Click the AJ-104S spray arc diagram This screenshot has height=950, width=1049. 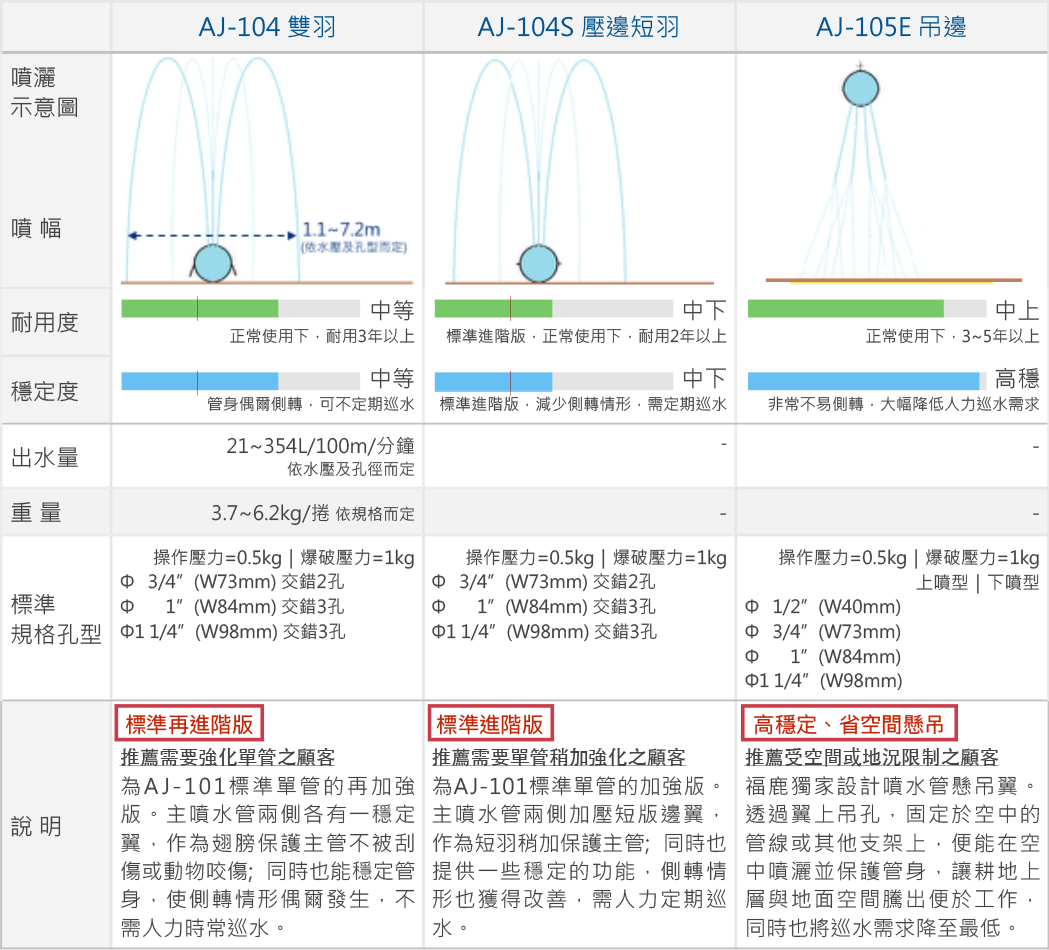(x=579, y=171)
